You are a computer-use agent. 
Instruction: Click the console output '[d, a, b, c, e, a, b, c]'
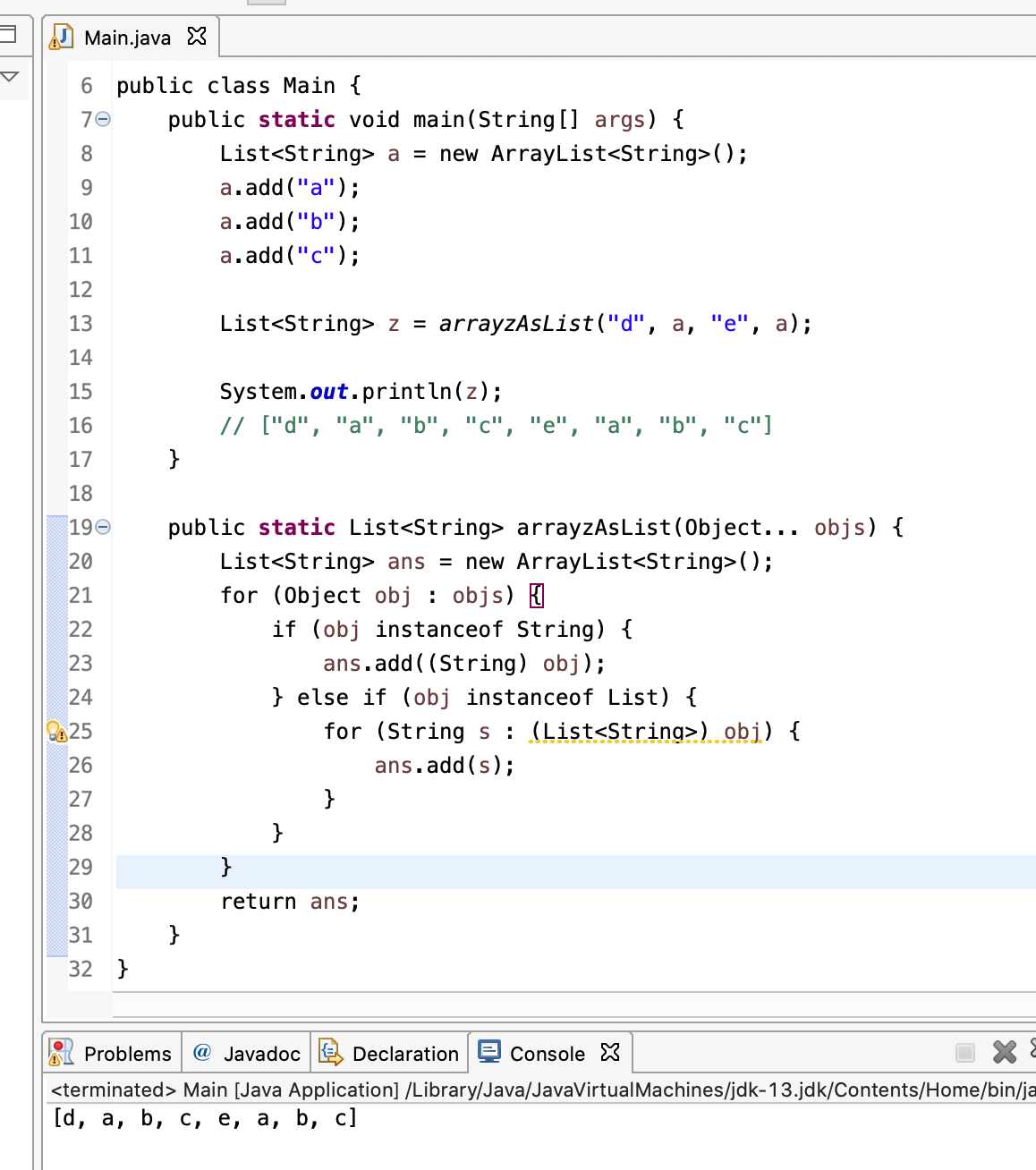[205, 1118]
